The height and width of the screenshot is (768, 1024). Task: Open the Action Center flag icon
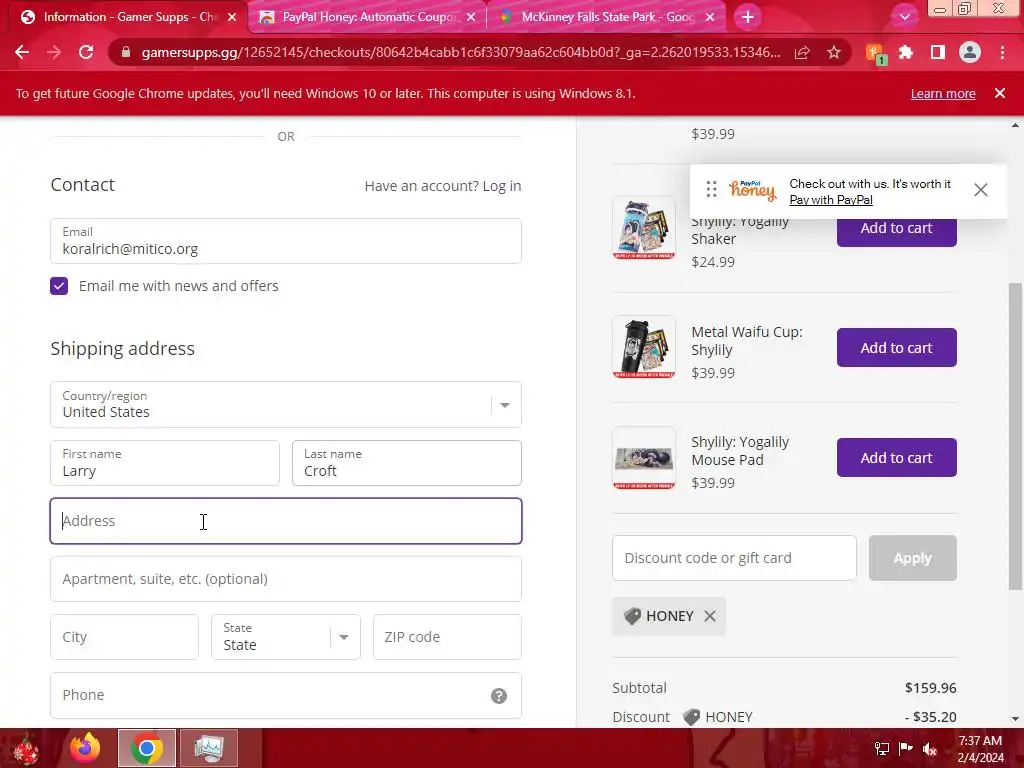(905, 748)
